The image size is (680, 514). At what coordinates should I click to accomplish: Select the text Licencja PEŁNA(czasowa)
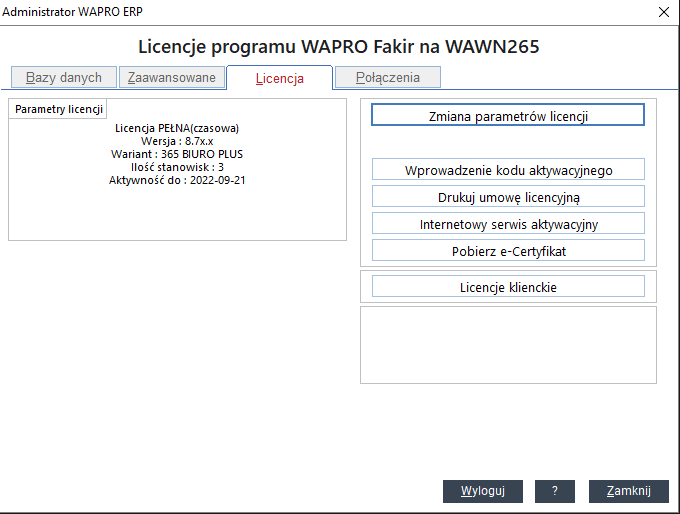[x=177, y=128]
